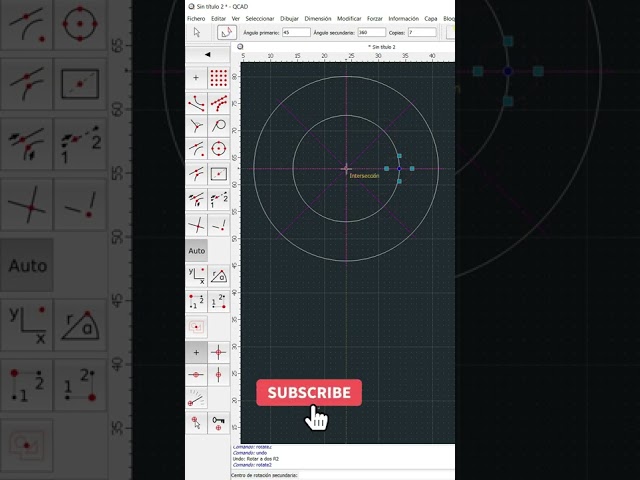640x480 pixels.
Task: Open the Información menu
Action: (x=403, y=19)
